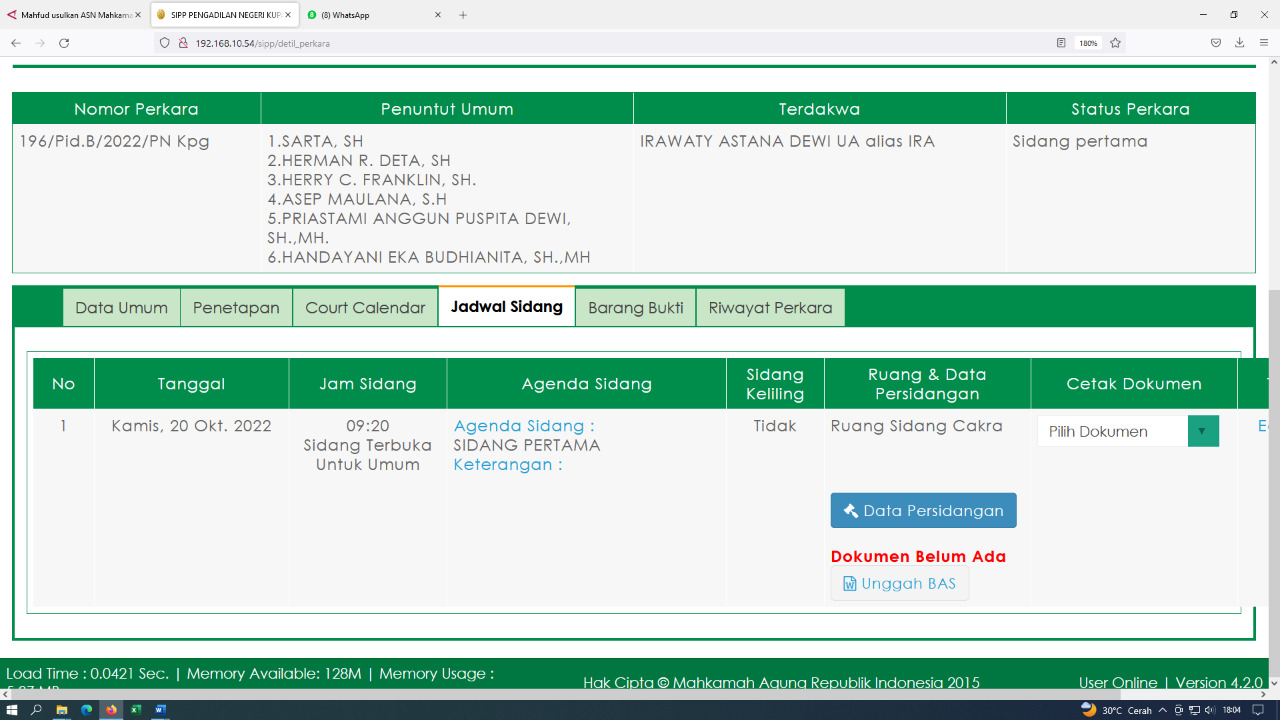
Task: Click the browser back arrow
Action: [16, 43]
